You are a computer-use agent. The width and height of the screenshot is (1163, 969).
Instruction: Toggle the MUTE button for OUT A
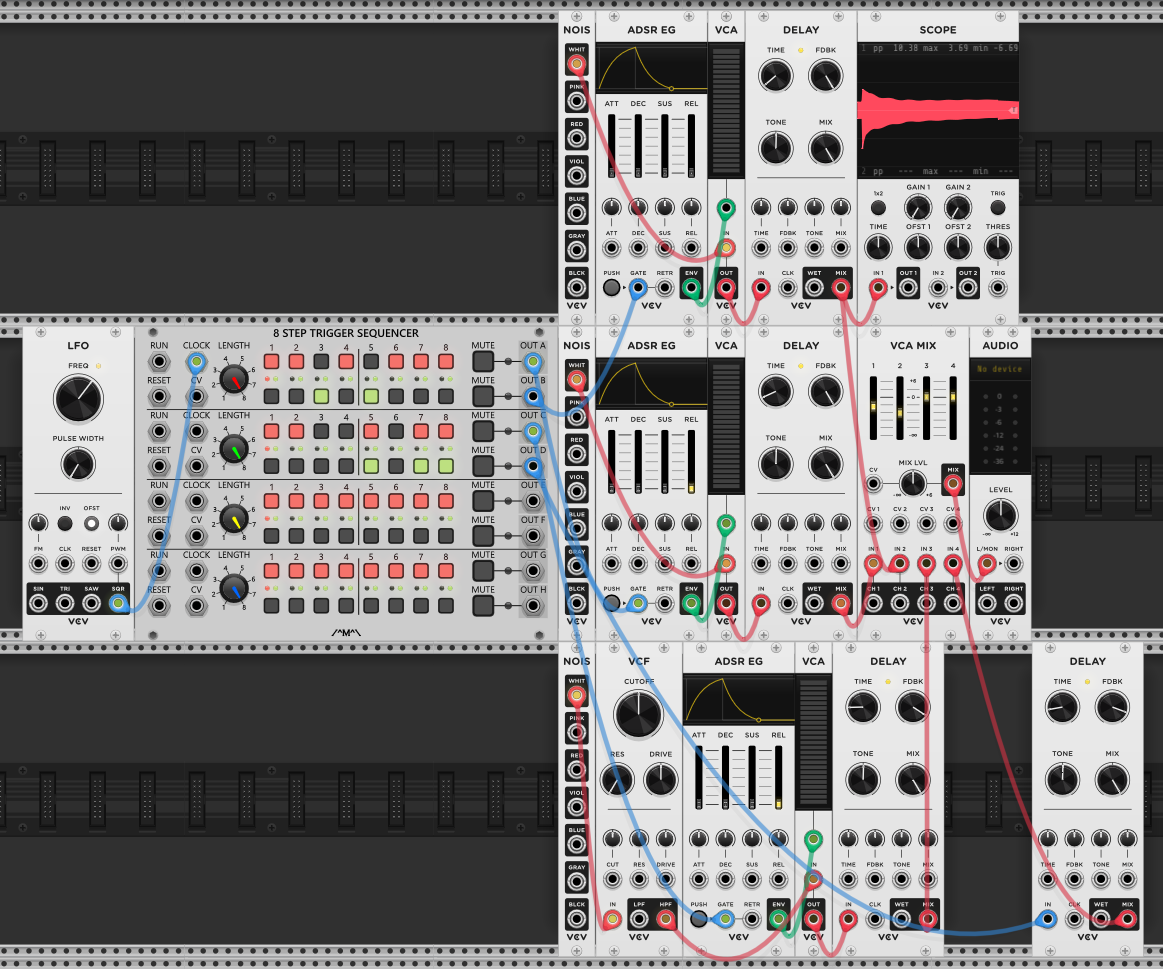(483, 362)
